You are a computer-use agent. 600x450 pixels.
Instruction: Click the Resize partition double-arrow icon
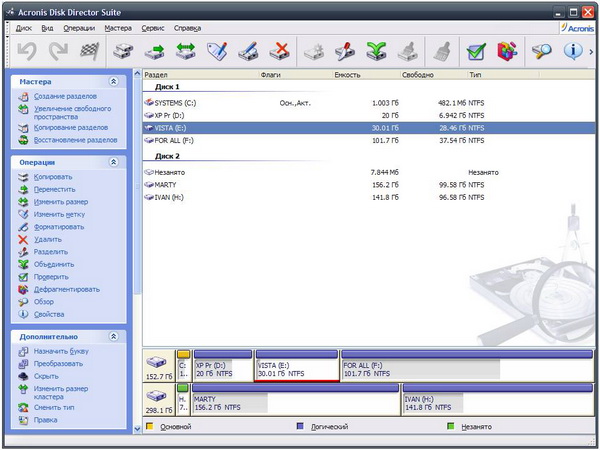[x=186, y=51]
